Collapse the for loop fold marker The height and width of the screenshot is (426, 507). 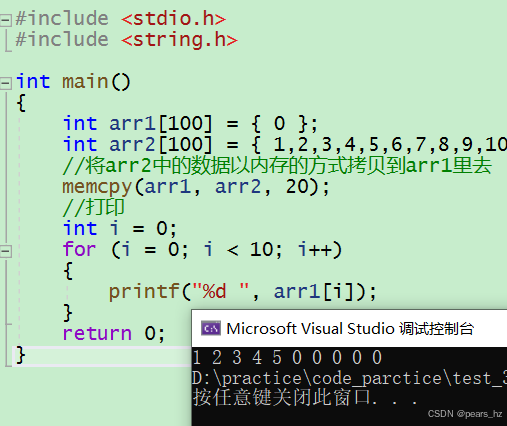(6, 251)
